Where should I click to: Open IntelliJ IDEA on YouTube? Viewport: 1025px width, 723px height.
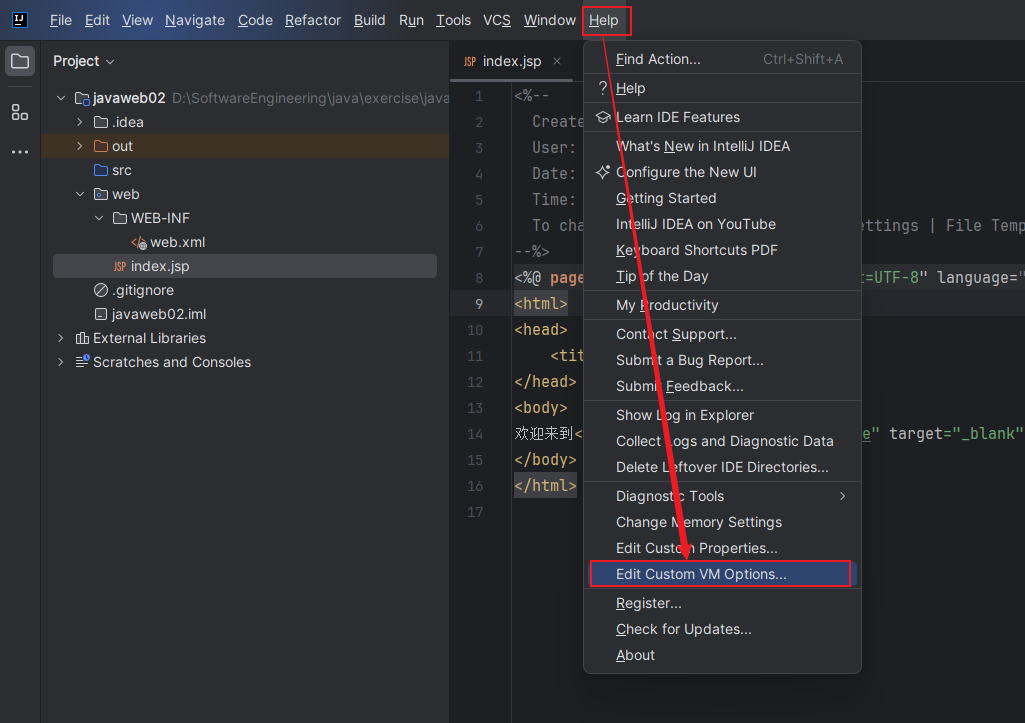click(722, 224)
